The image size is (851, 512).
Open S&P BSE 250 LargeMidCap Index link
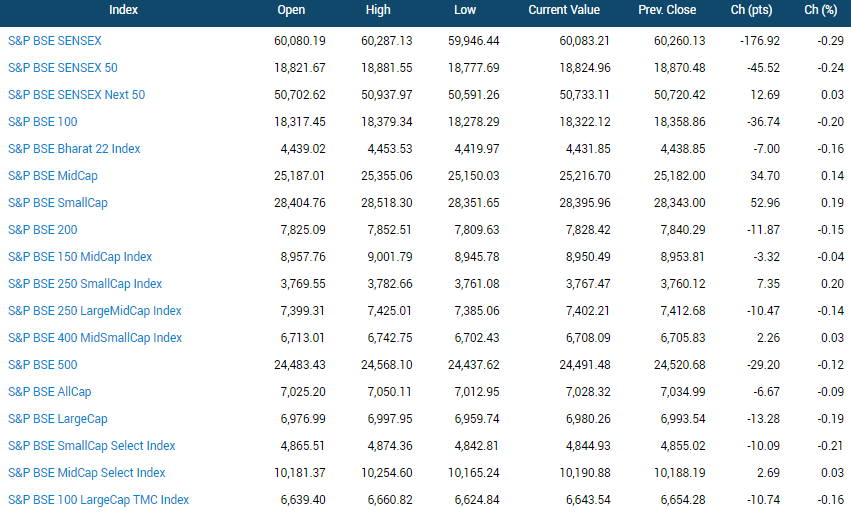95,311
